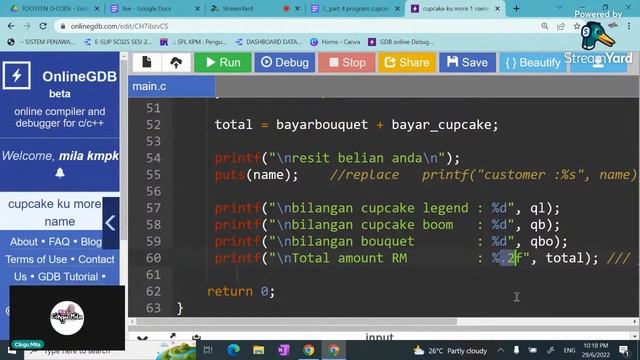
Task: Show hidden system tray icons
Action: coord(500,351)
